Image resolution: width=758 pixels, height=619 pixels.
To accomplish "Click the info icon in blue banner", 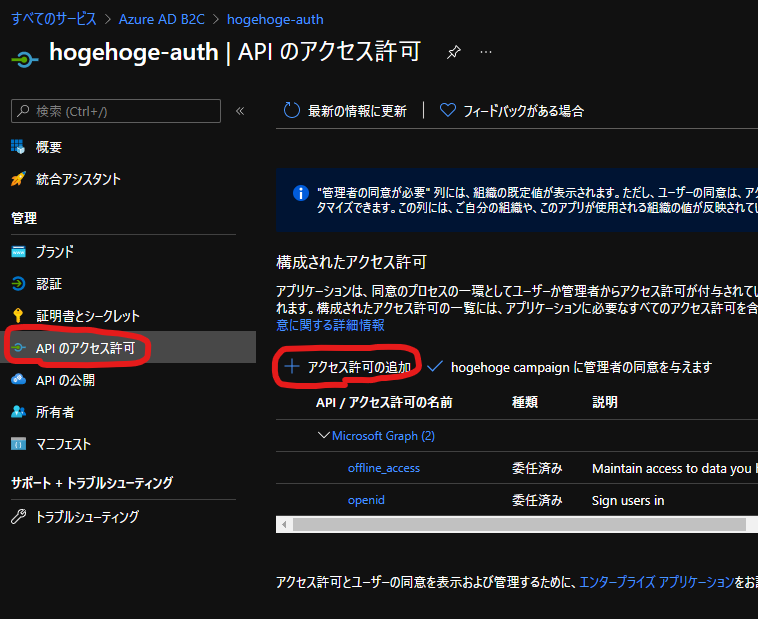I will [x=301, y=193].
